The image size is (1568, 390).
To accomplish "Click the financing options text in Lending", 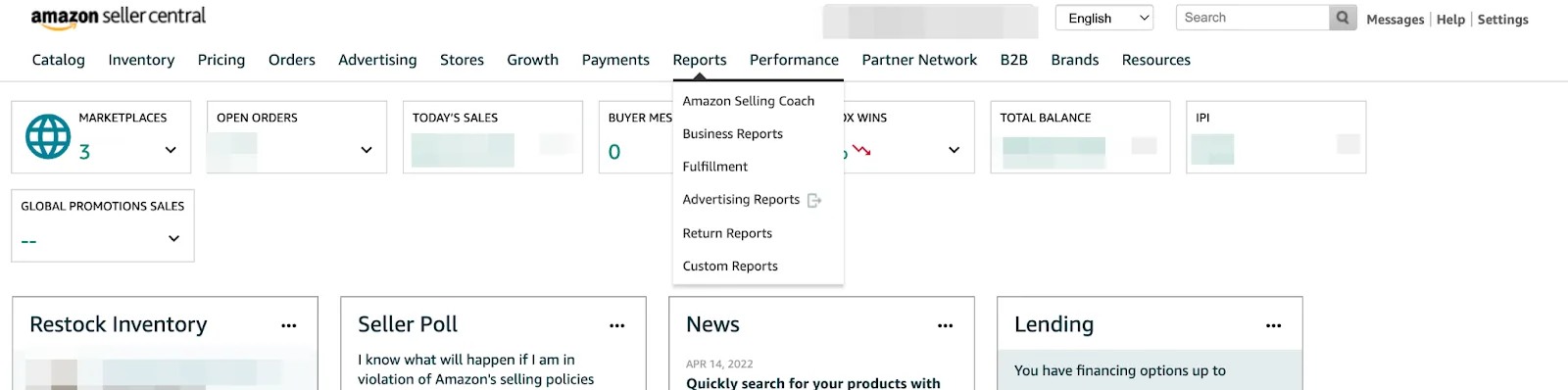I will pyautogui.click(x=1120, y=370).
